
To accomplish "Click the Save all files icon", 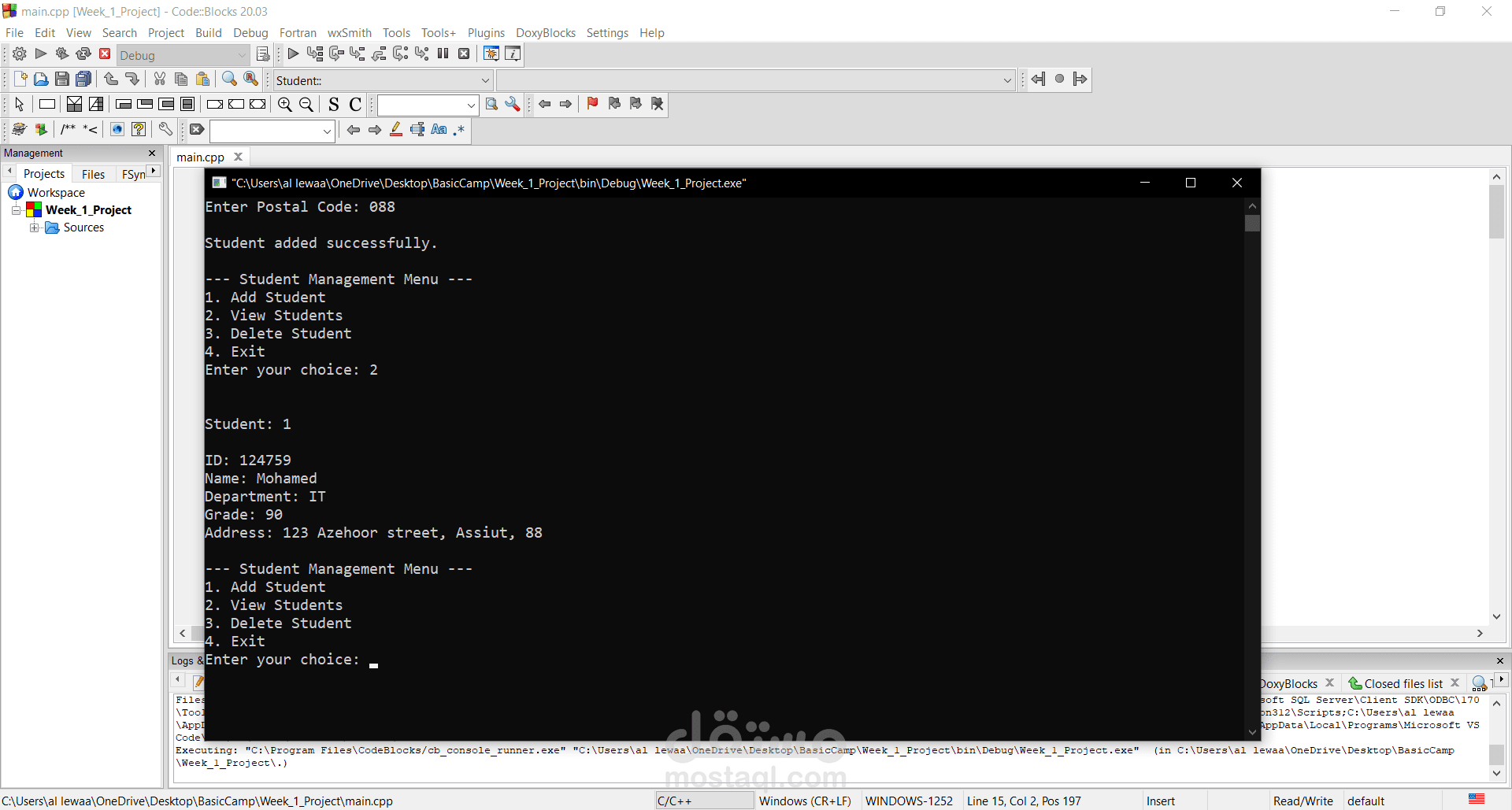I will [x=83, y=80].
